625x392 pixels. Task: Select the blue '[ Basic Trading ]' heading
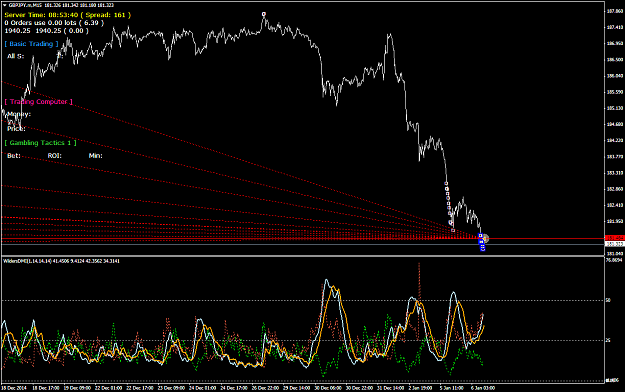point(31,44)
